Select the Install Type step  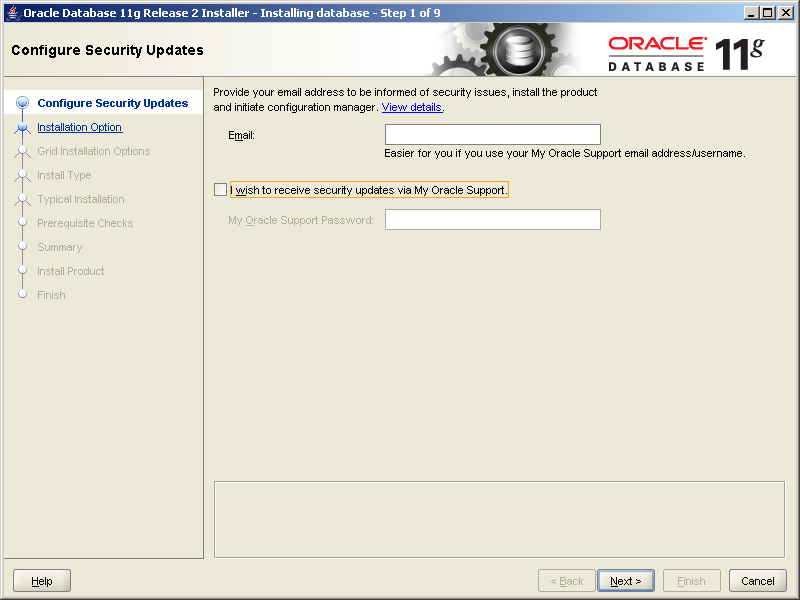pos(64,175)
